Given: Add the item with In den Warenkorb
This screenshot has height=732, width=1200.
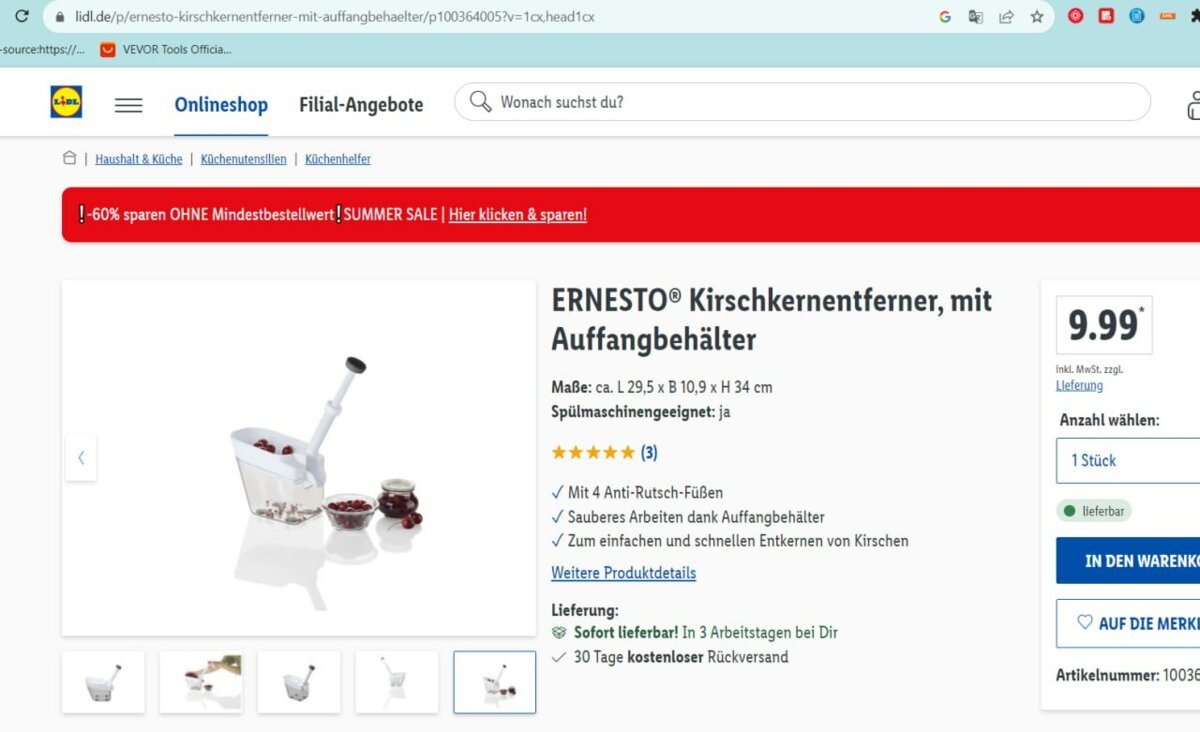Looking at the screenshot, I should (x=1129, y=561).
